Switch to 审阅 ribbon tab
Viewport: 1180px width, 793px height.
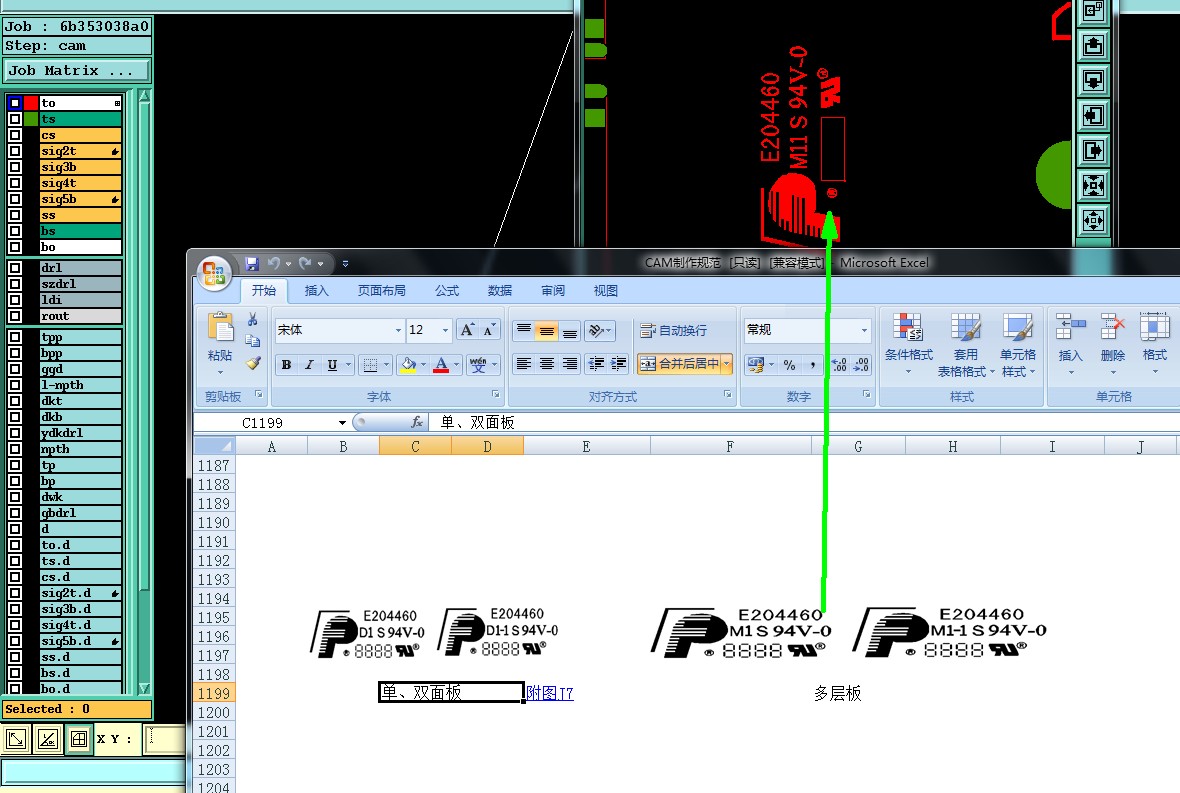click(553, 290)
